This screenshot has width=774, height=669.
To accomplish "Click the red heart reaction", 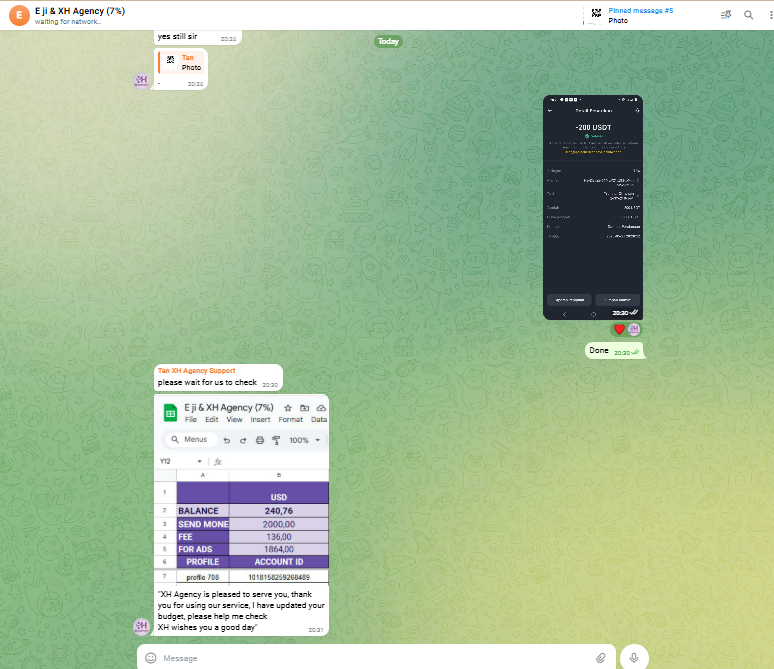I will point(619,330).
